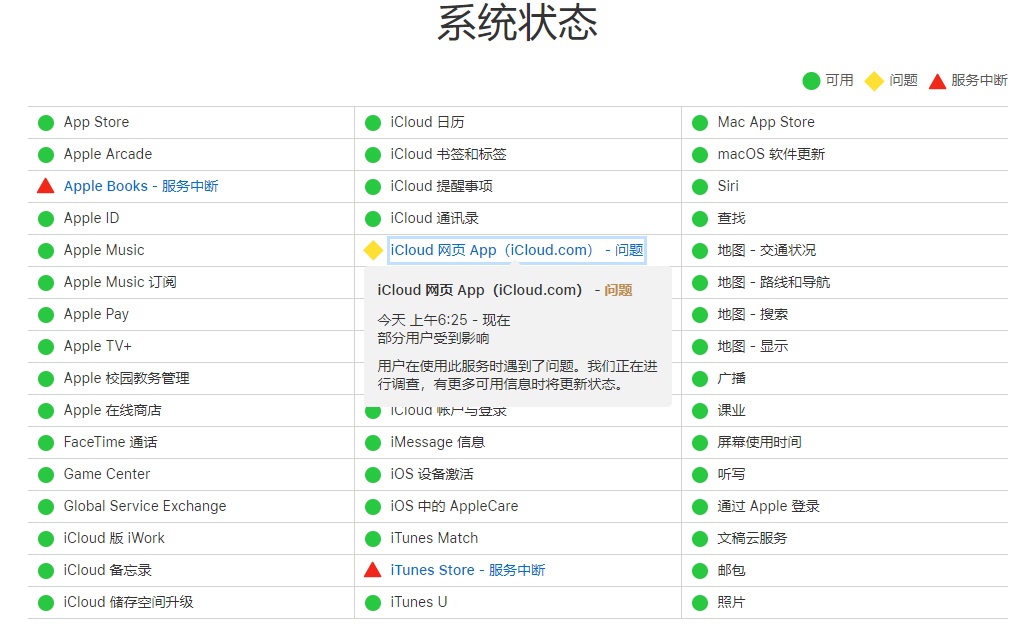The width and height of the screenshot is (1036, 626).
Task: Click the iCloud 网页 App (iCloud.com) issue link
Action: pos(517,251)
